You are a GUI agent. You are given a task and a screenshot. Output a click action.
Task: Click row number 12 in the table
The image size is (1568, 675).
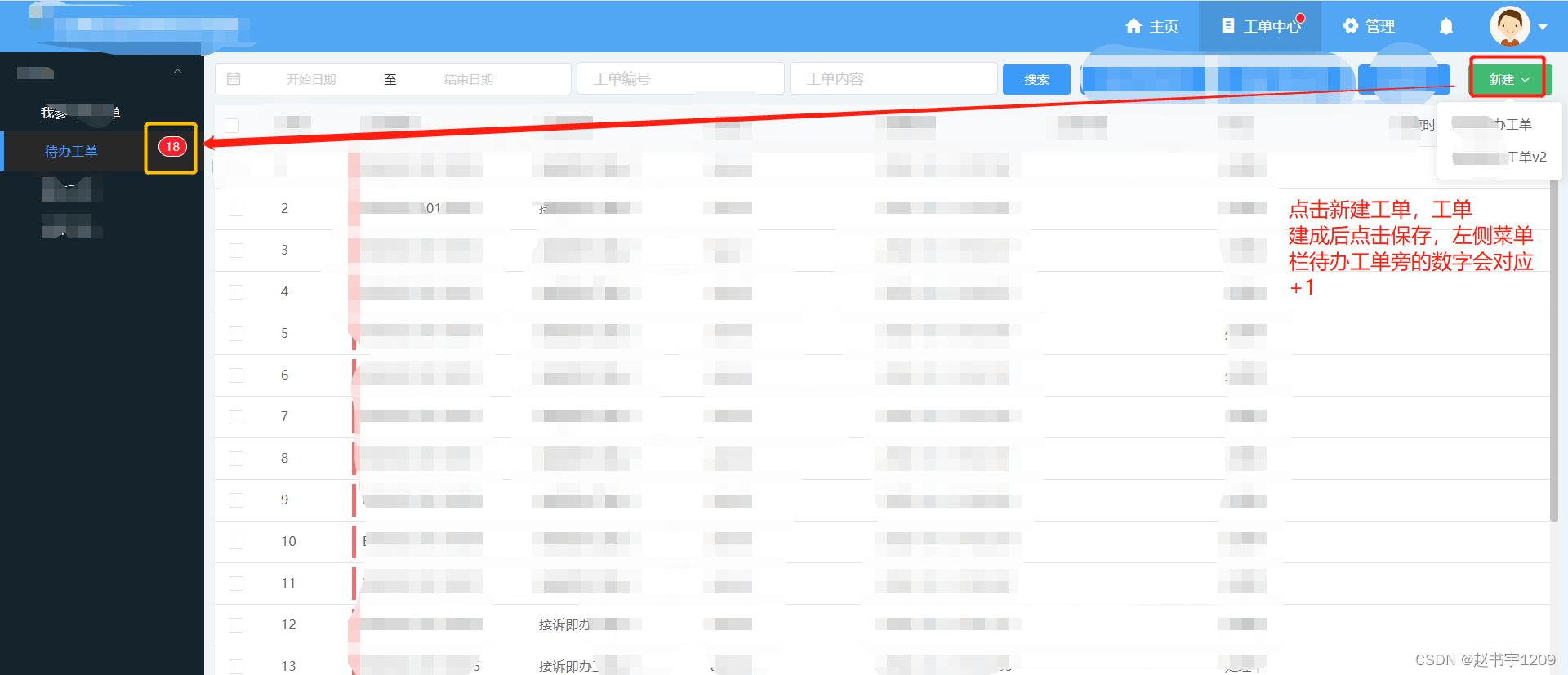288,624
